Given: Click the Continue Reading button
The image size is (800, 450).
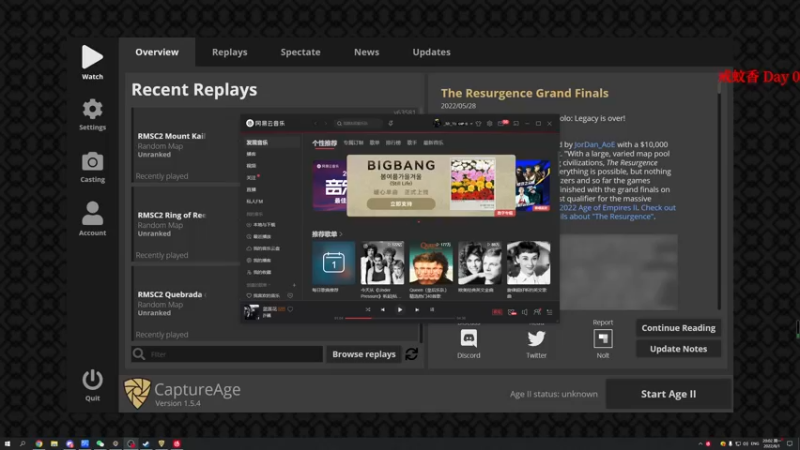Looking at the screenshot, I should [679, 328].
